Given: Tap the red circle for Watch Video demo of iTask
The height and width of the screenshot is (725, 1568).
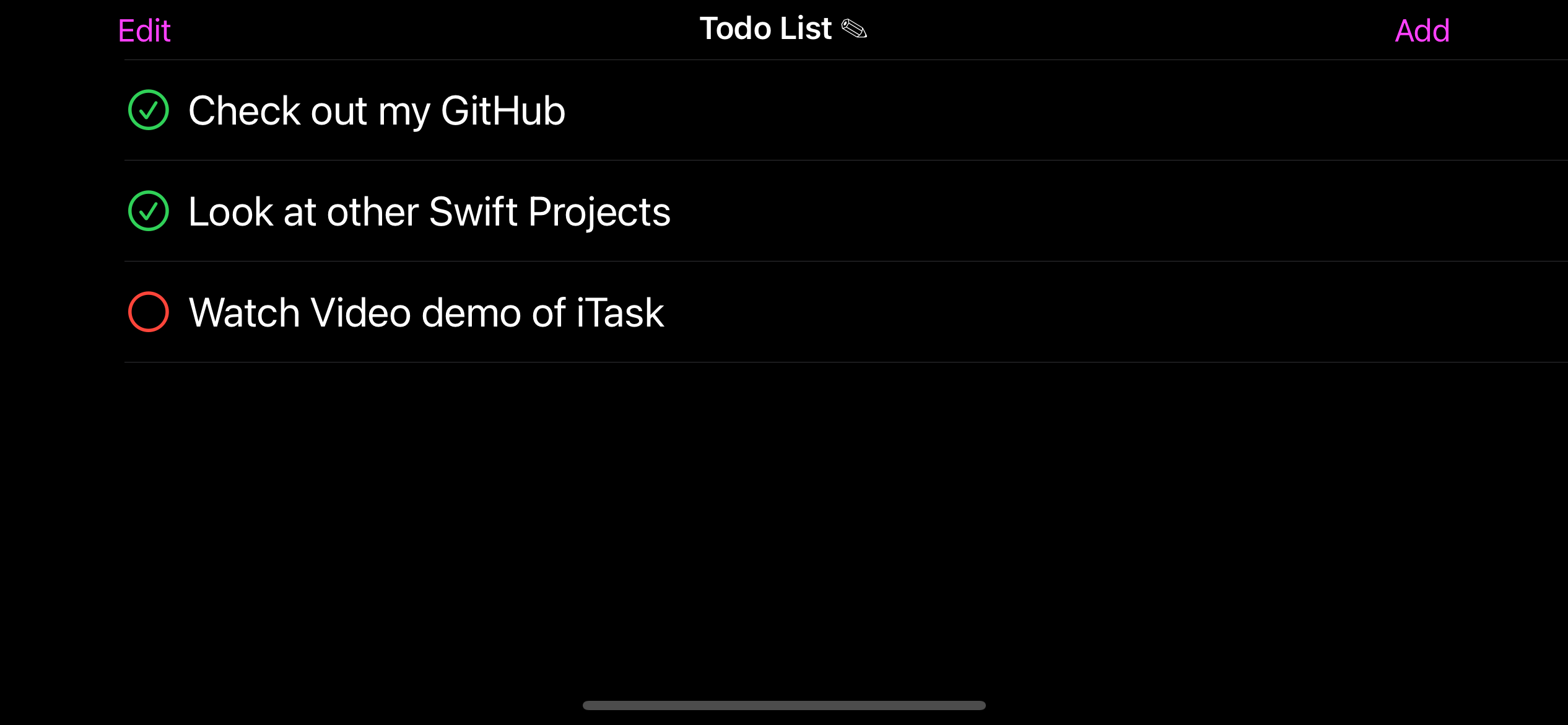Looking at the screenshot, I should pos(148,312).
